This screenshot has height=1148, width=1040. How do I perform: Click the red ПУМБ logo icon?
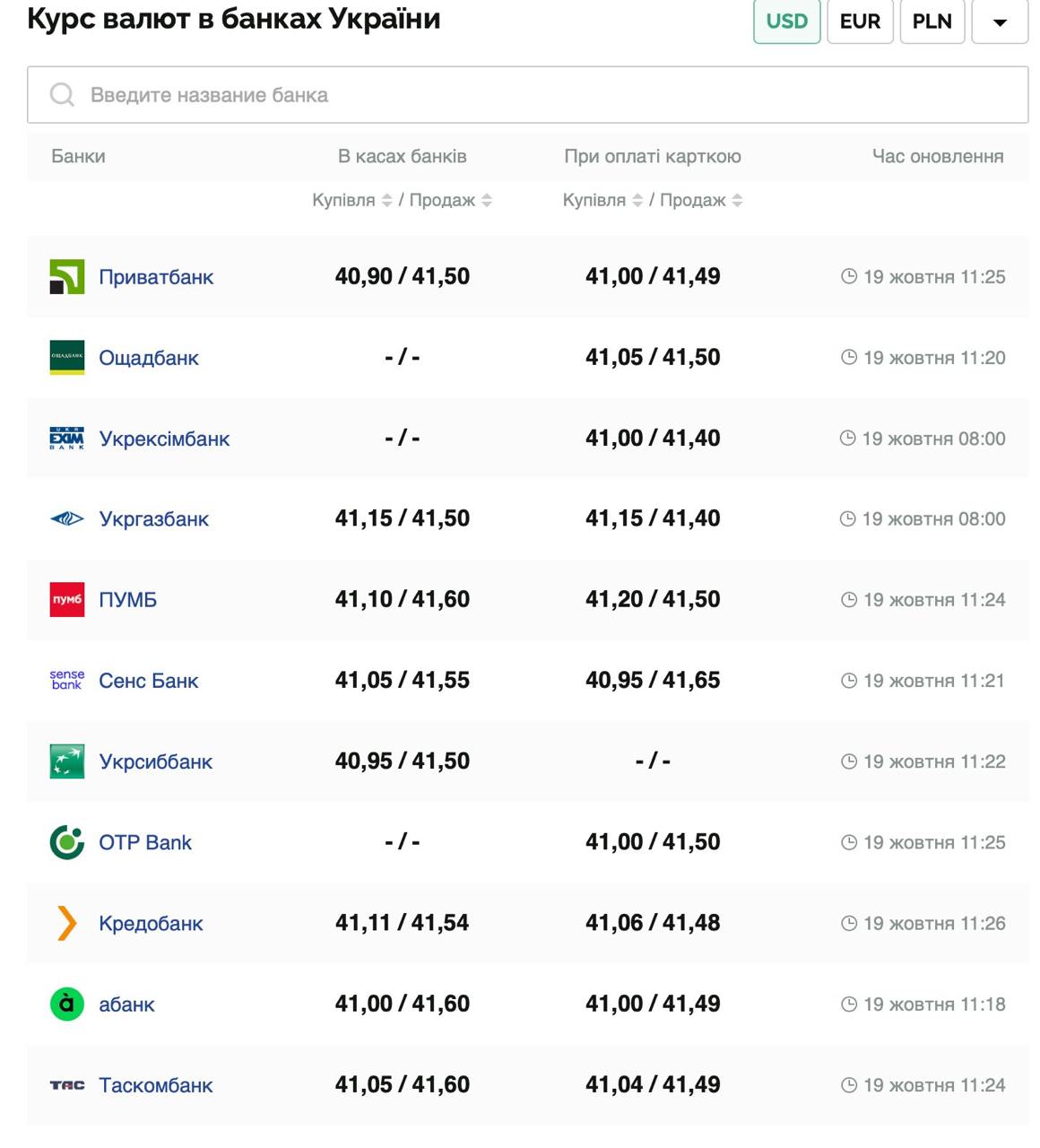click(x=66, y=599)
